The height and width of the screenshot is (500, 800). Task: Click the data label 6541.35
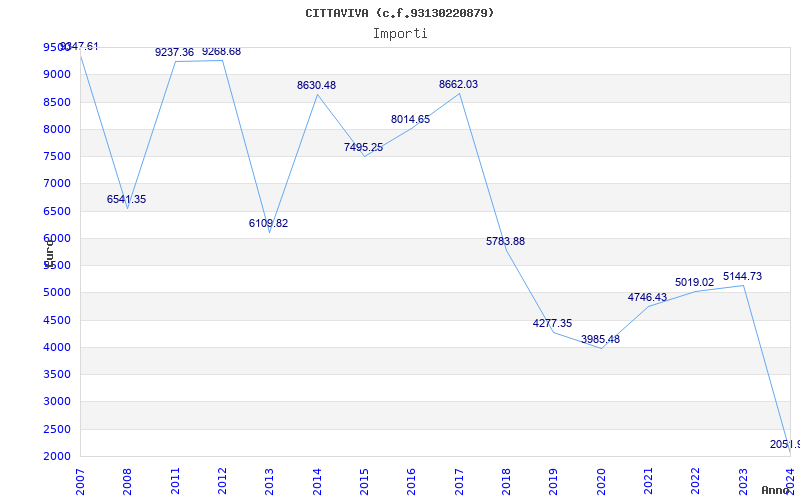pos(127,199)
